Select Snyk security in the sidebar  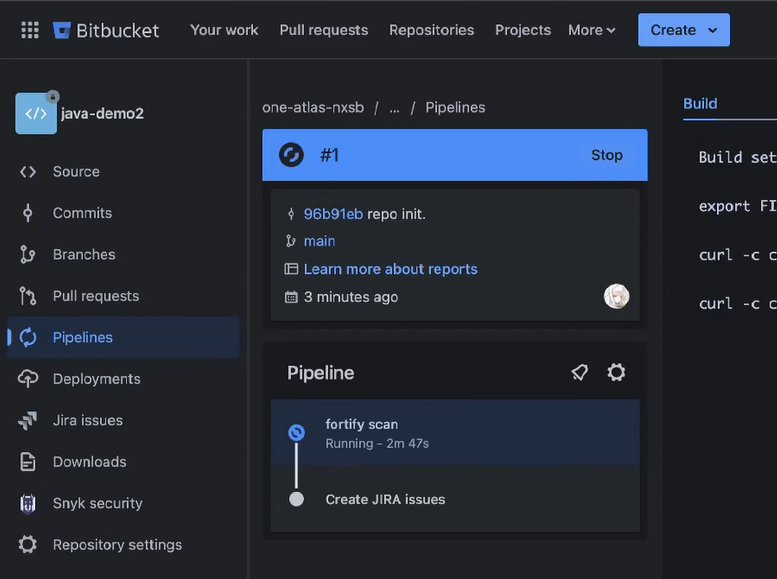[123, 503]
